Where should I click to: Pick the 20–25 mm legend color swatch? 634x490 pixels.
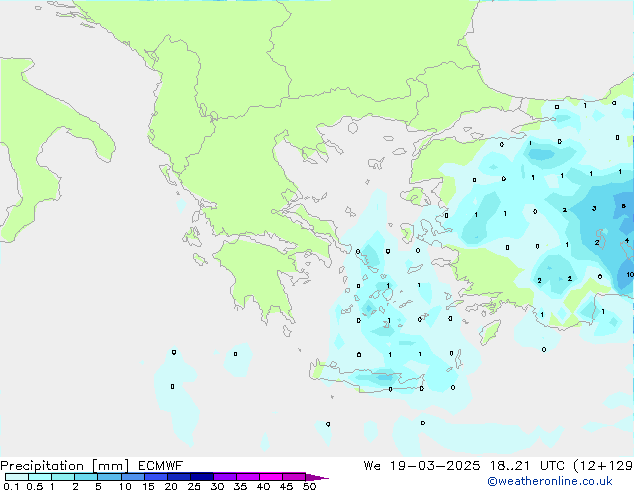click(x=179, y=477)
